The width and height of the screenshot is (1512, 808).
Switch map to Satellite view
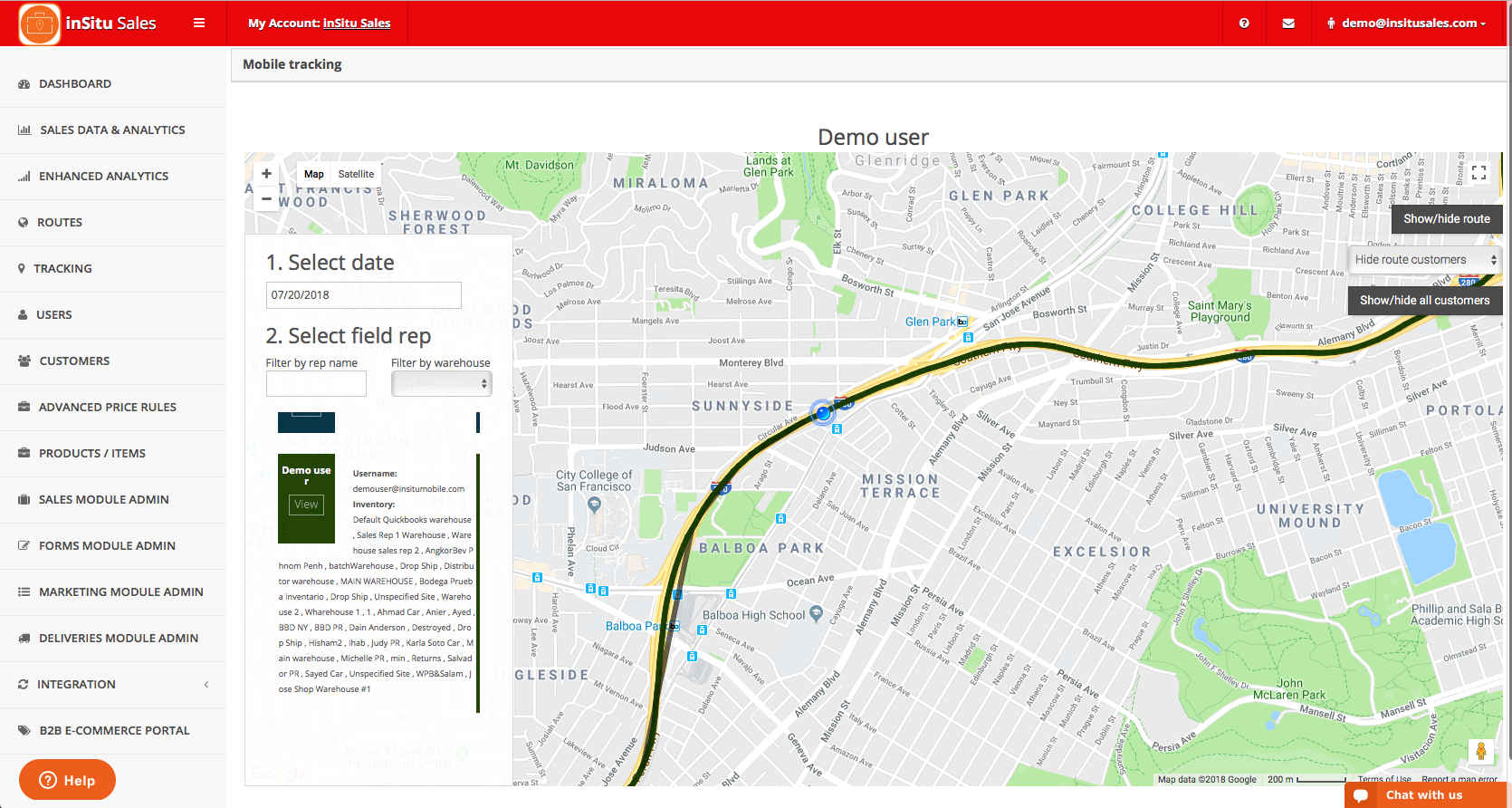356,174
